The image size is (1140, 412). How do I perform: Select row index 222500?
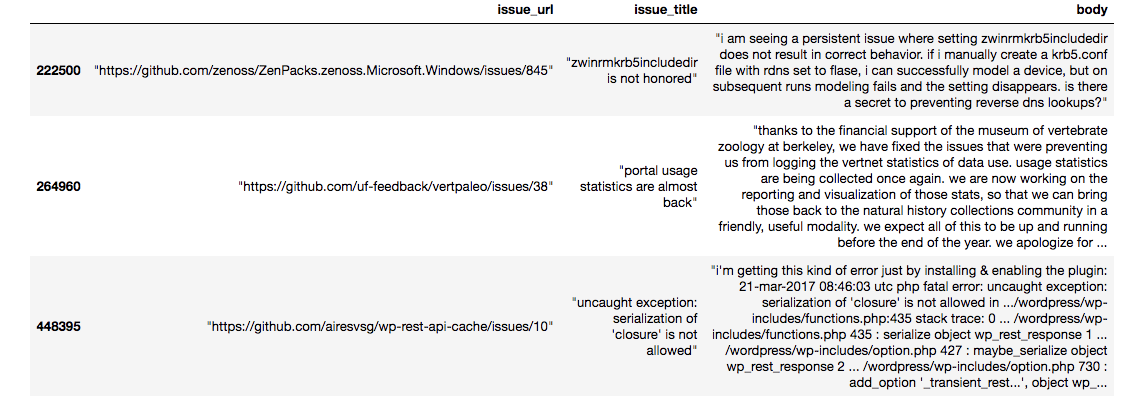58,70
